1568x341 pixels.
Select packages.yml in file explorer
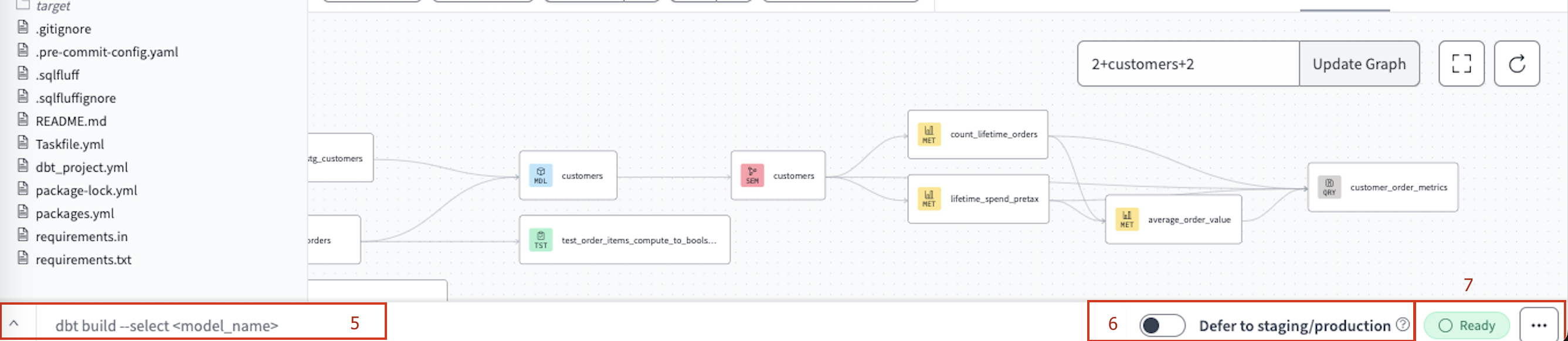click(x=75, y=213)
